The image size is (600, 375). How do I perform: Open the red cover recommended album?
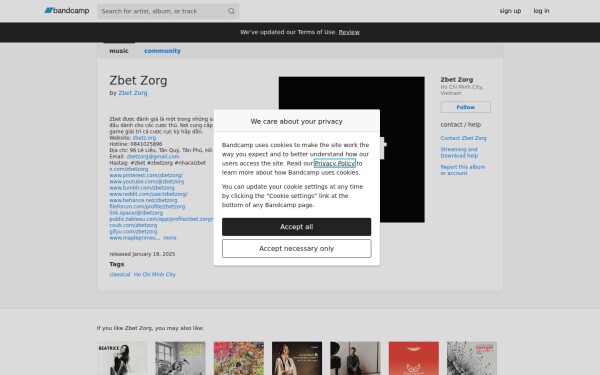(414, 358)
